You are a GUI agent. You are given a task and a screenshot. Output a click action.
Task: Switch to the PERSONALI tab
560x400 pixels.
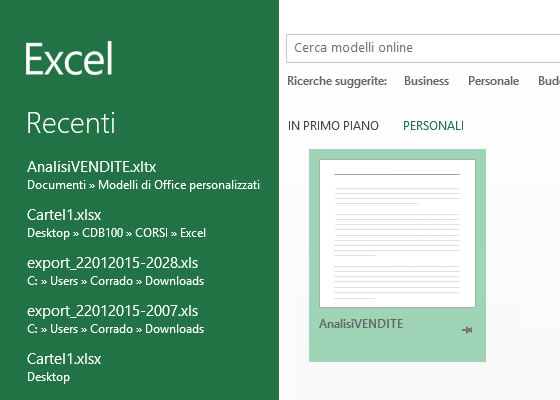point(433,126)
